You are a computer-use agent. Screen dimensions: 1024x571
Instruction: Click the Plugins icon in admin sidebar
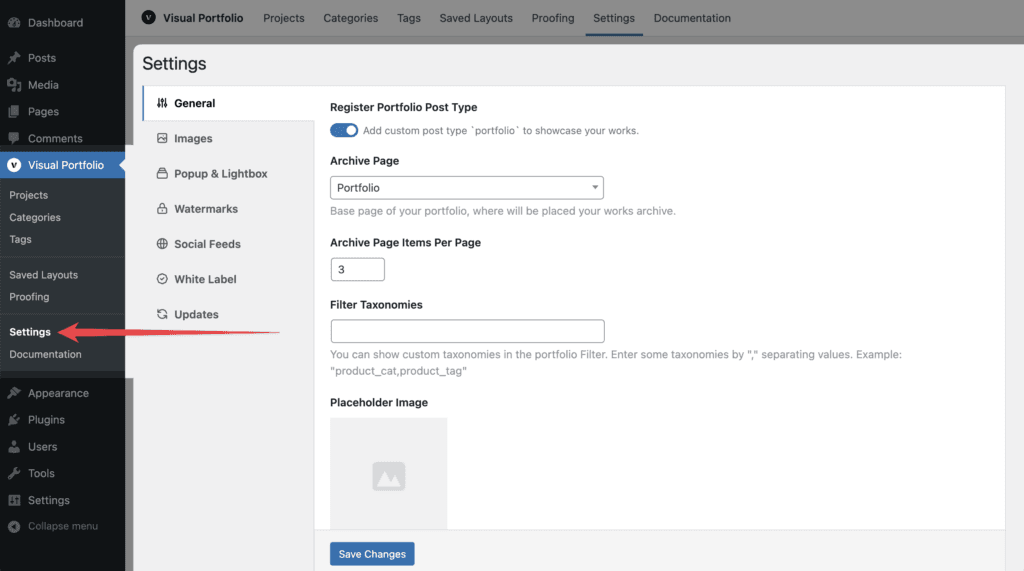[x=14, y=419]
